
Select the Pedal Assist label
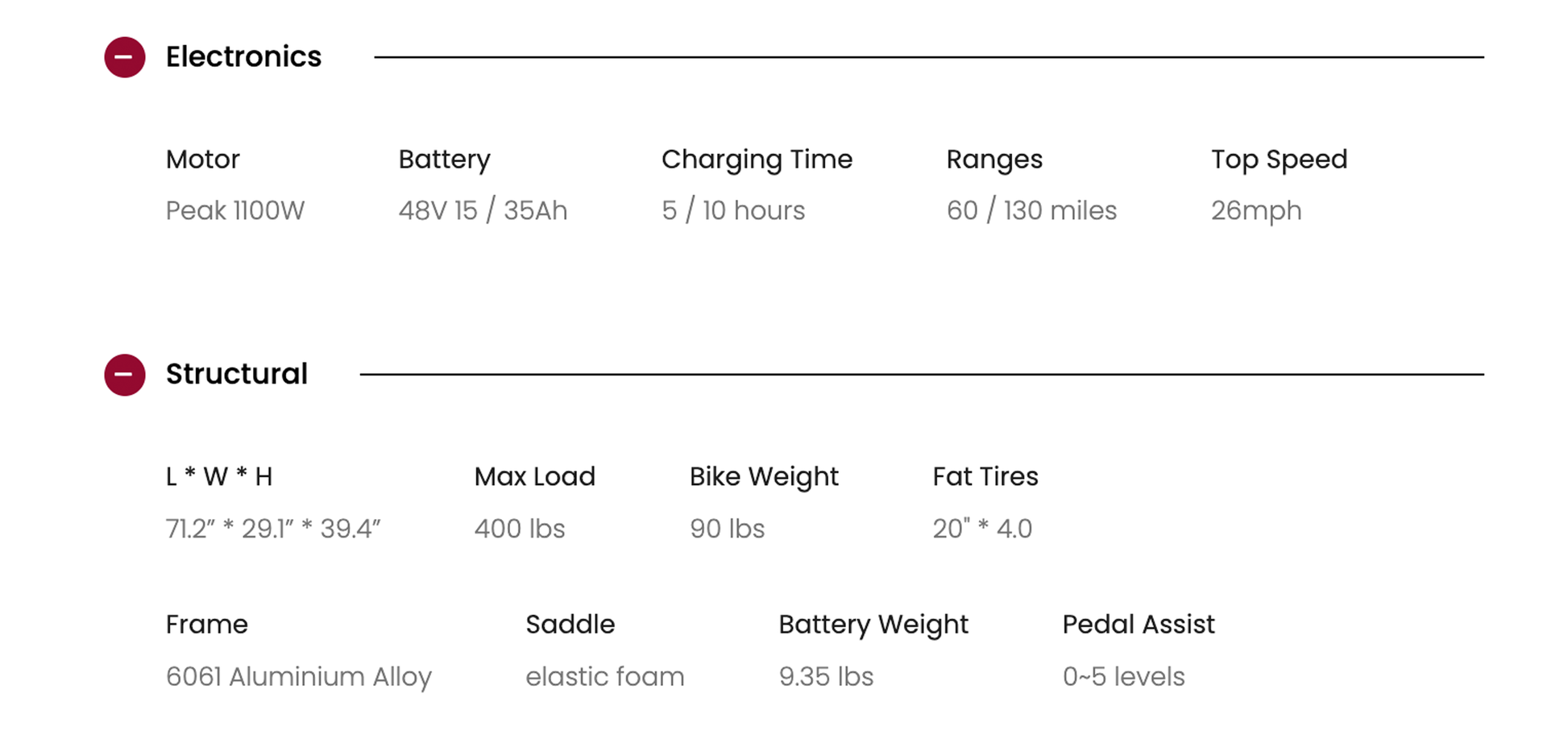1139,625
